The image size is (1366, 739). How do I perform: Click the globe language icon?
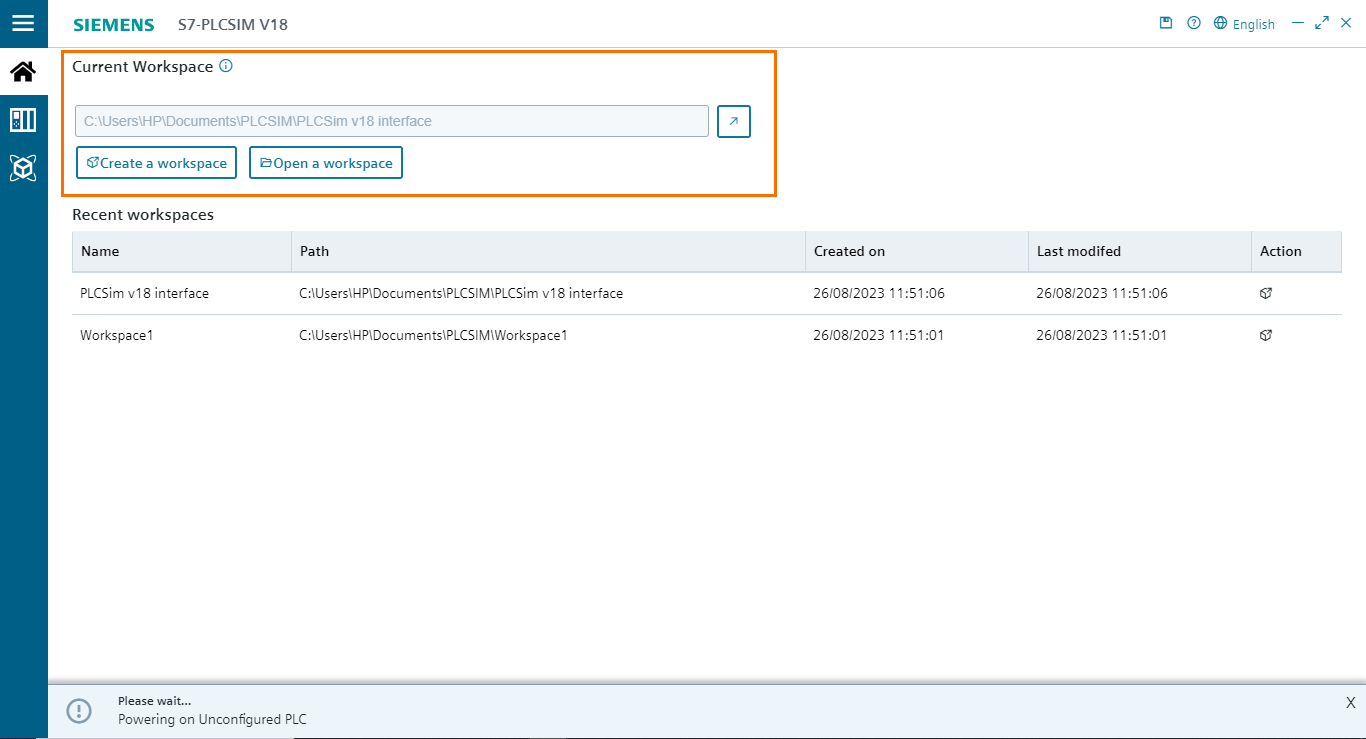click(x=1219, y=22)
